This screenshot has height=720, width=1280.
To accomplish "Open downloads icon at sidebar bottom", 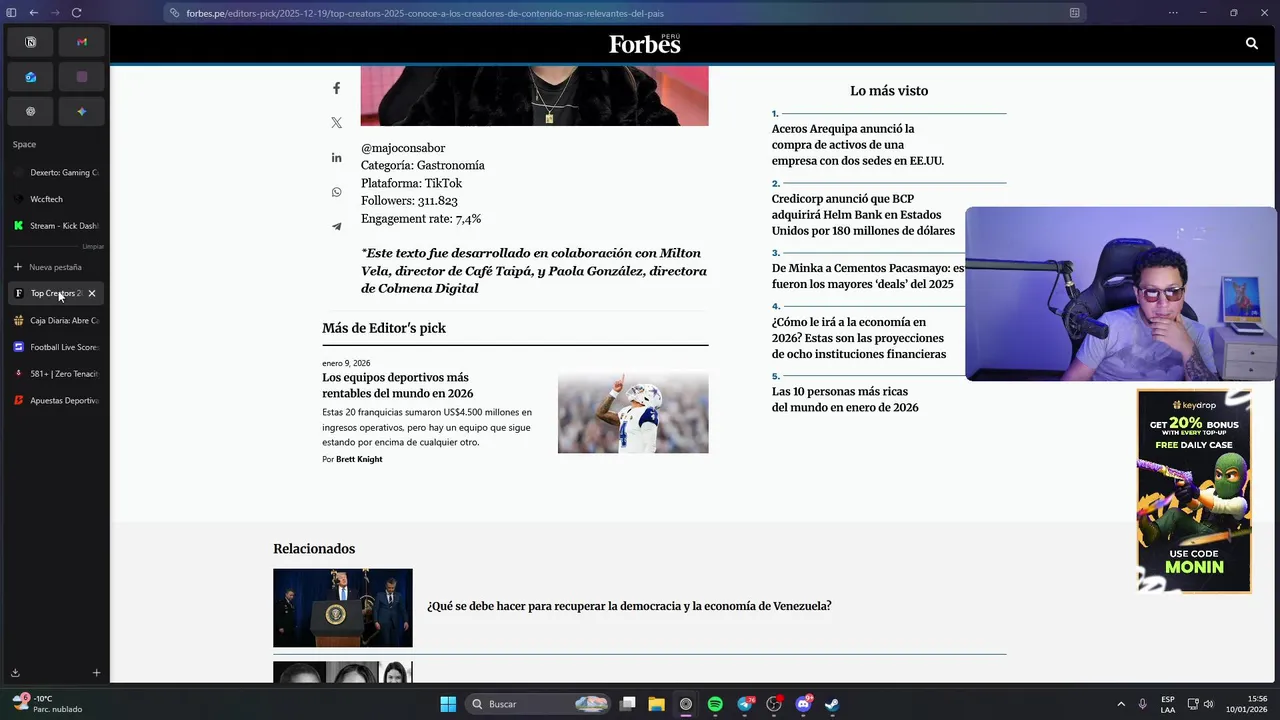I will tap(15, 673).
